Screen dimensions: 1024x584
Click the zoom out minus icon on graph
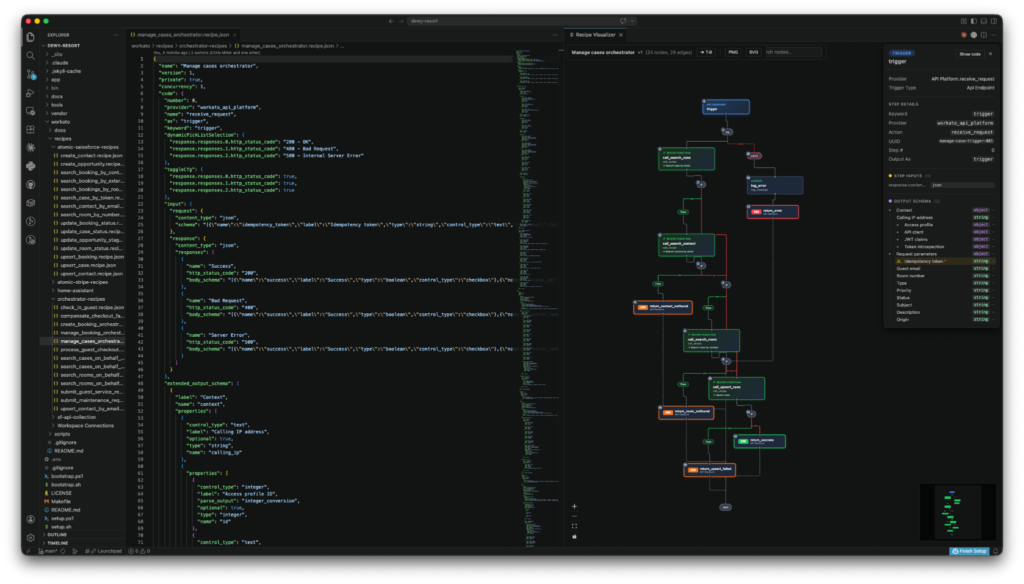[x=575, y=516]
